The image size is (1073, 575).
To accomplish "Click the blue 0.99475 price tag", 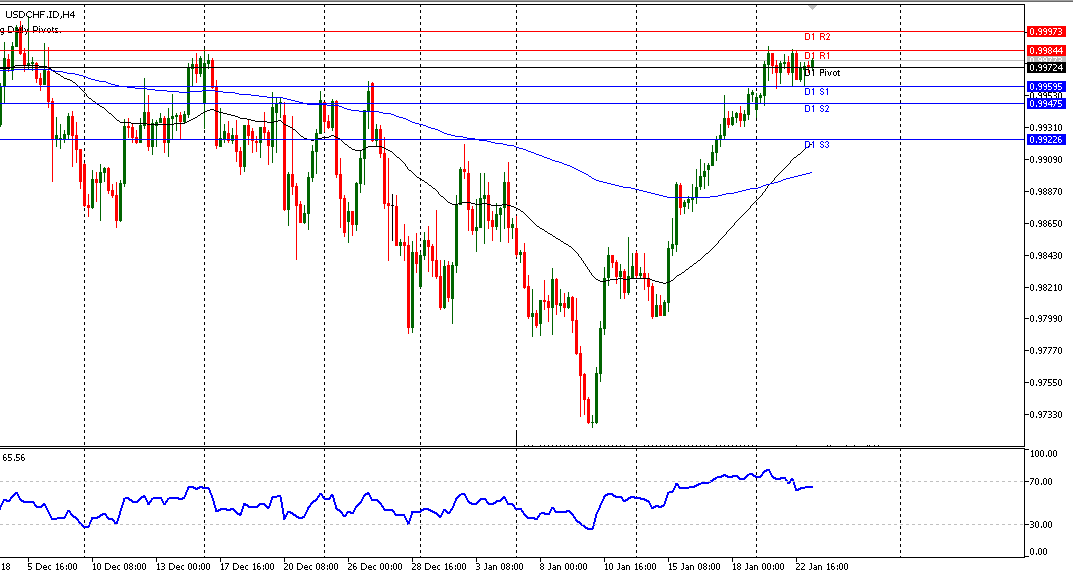I will pos(1046,104).
